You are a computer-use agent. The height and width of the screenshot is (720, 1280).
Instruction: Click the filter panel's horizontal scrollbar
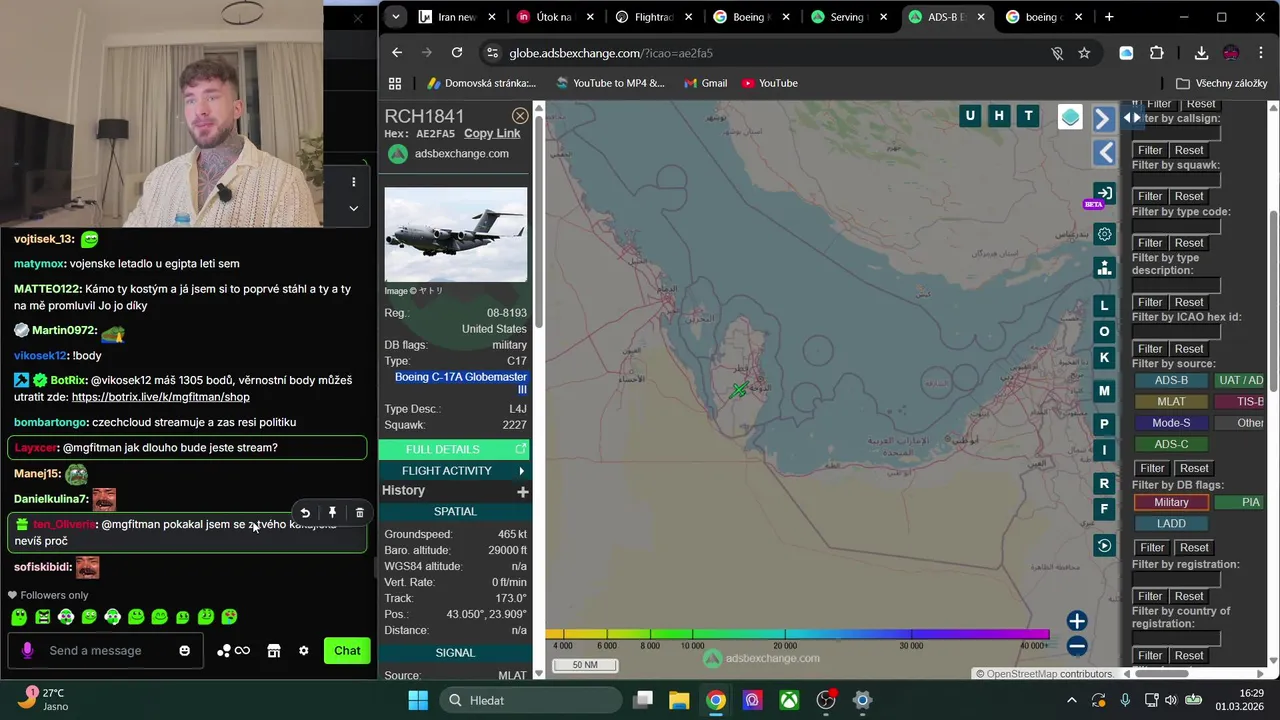point(1161,673)
